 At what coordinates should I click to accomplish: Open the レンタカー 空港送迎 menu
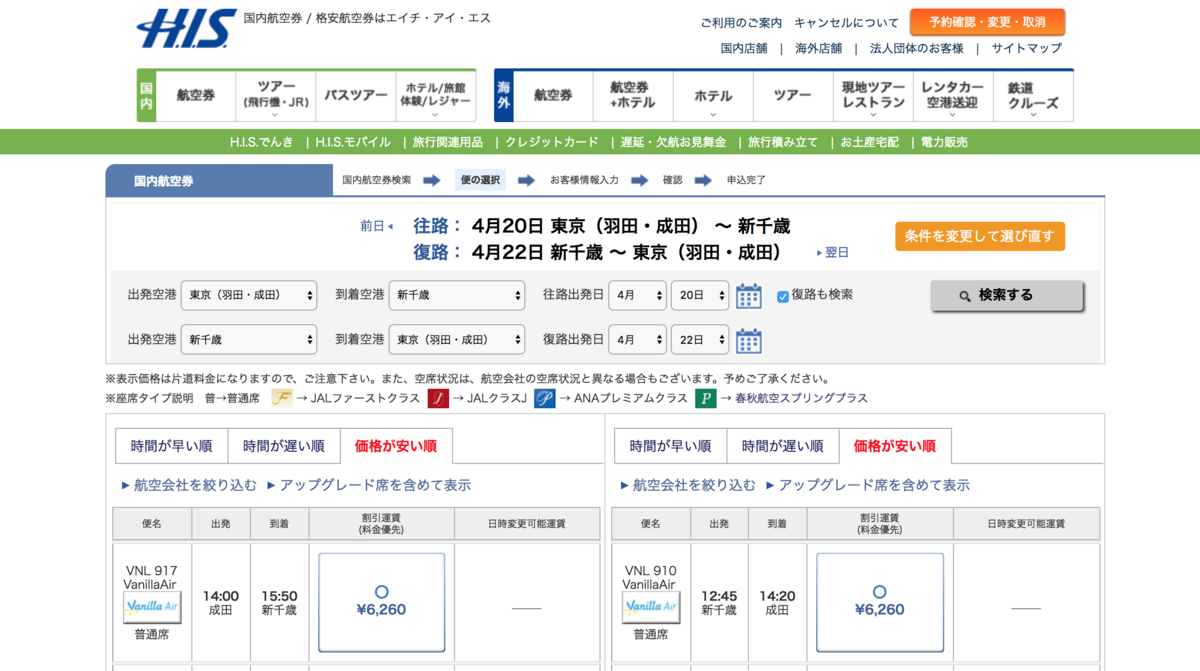[953, 96]
